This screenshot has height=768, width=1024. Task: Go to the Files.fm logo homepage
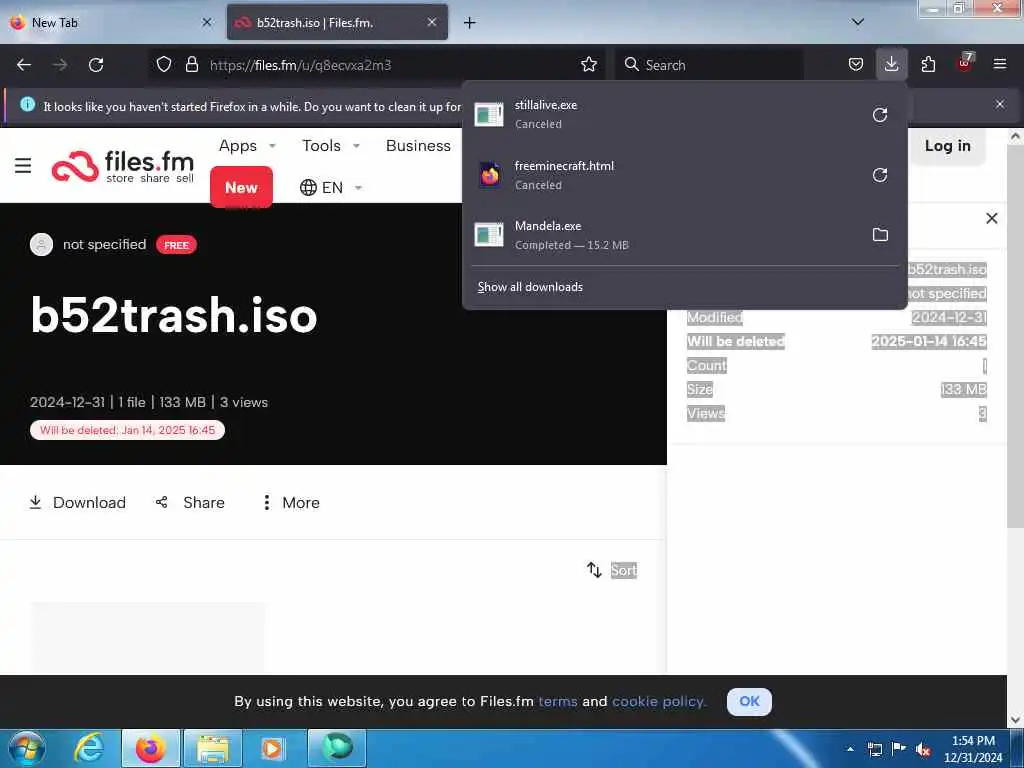123,166
